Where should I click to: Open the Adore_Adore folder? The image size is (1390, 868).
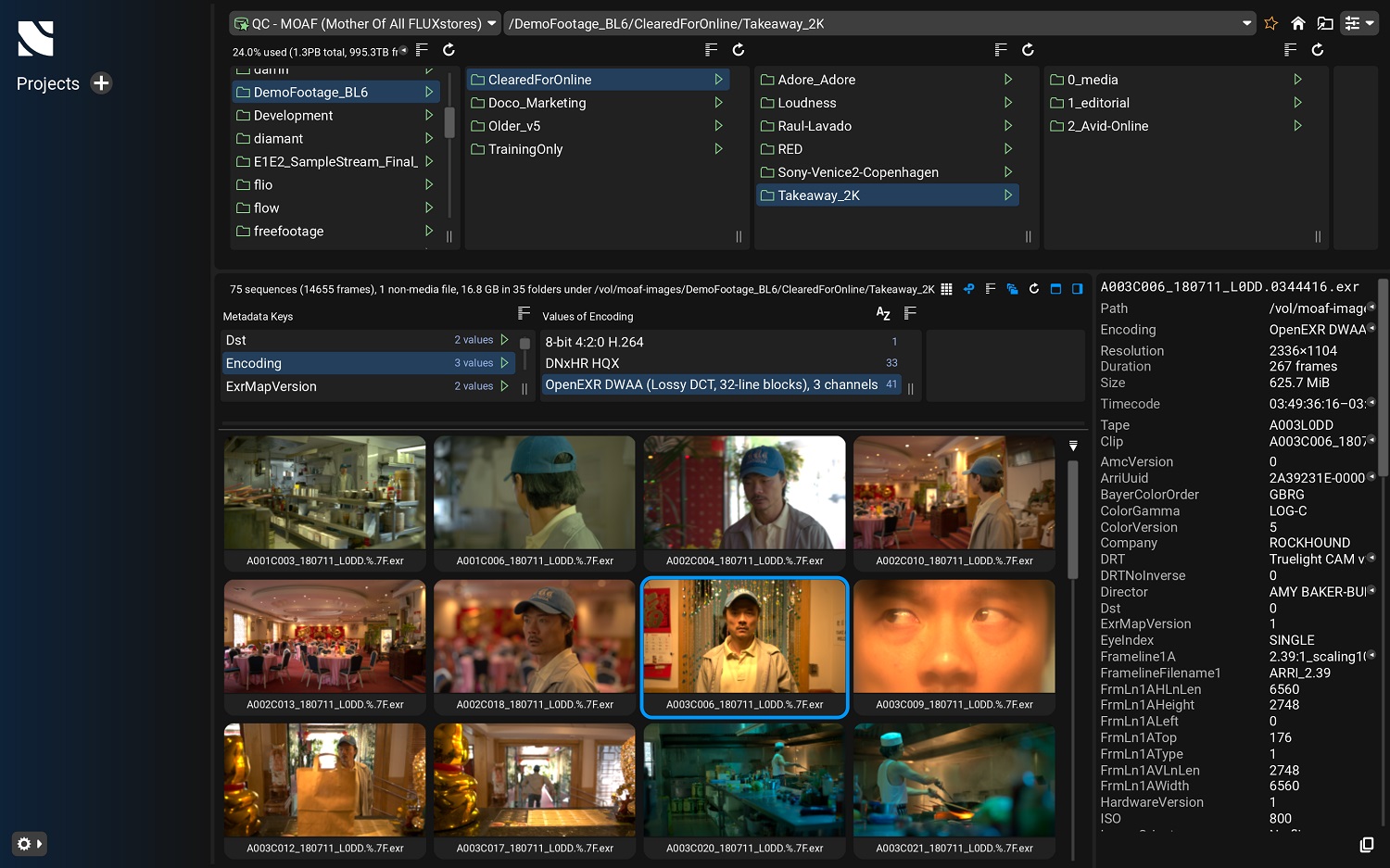(887, 80)
